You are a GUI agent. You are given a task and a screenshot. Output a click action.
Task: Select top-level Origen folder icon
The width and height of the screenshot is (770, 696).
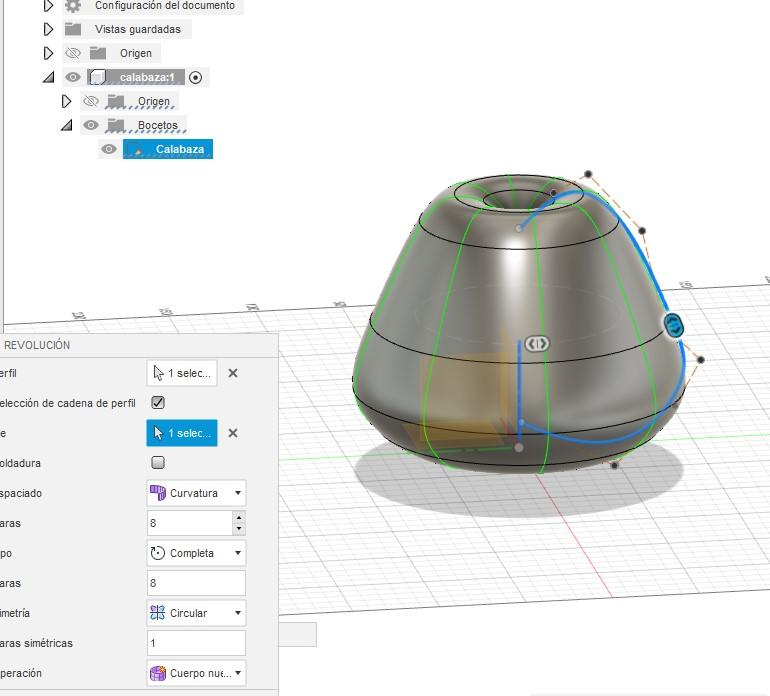click(98, 53)
